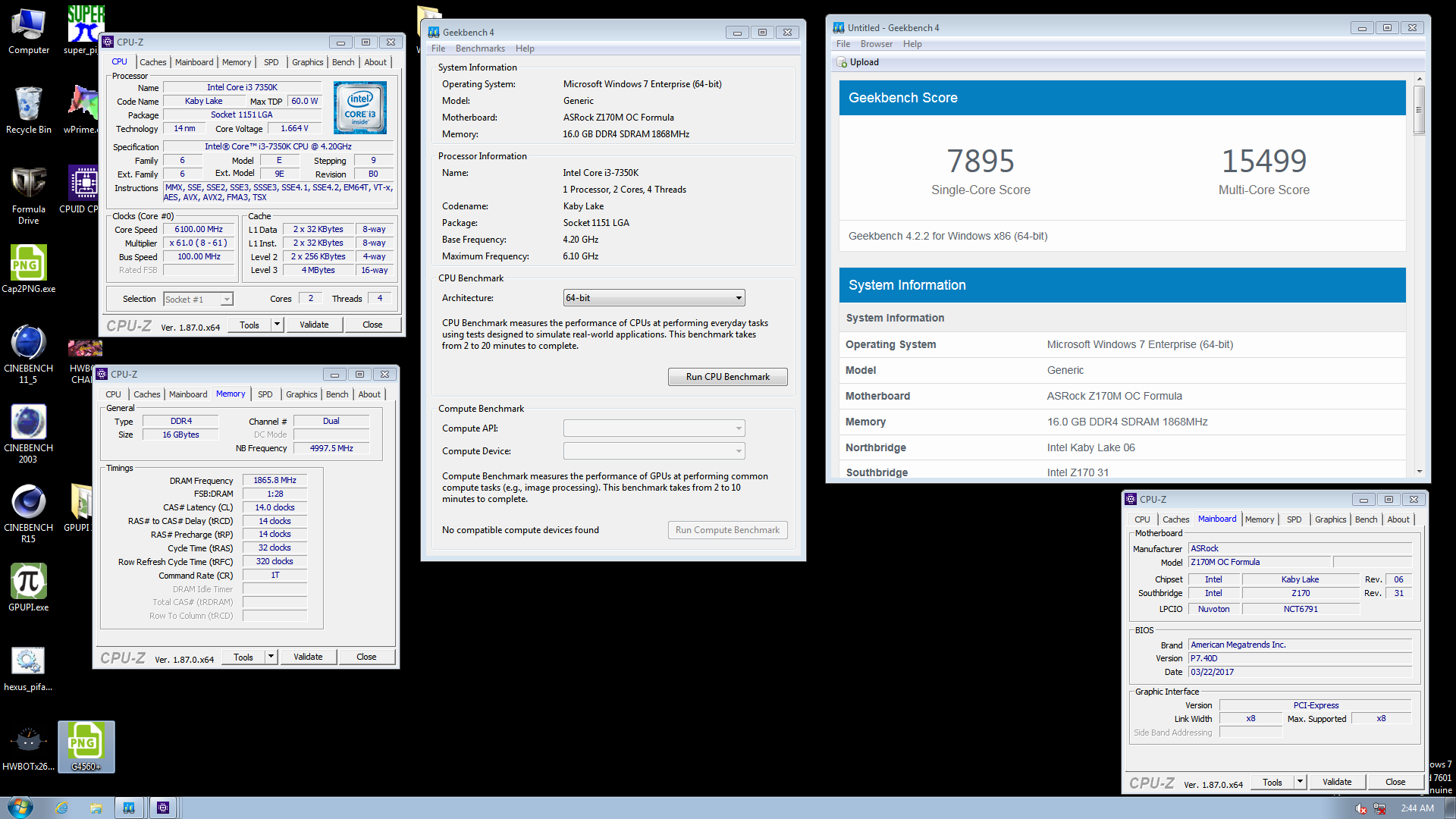Open Bench tab in CPU-Z CPU window

pos(343,62)
